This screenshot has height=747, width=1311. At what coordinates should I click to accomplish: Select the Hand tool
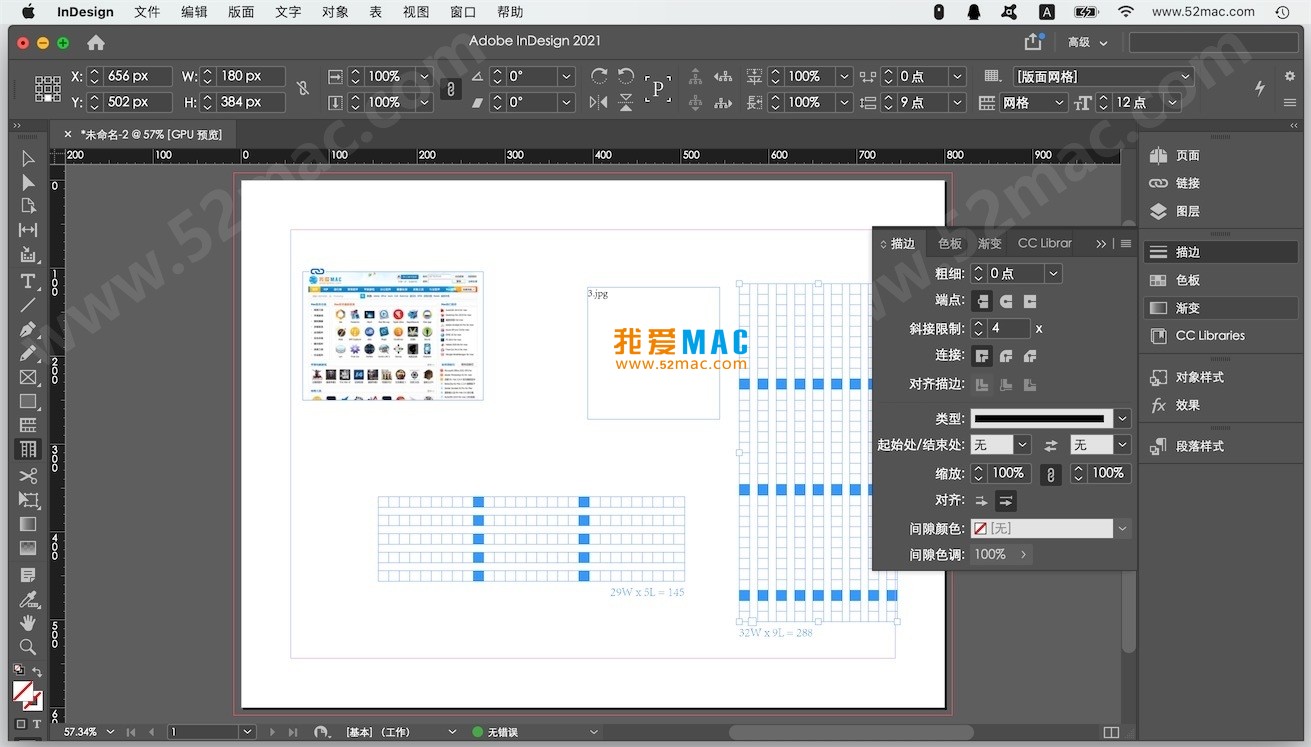click(28, 623)
